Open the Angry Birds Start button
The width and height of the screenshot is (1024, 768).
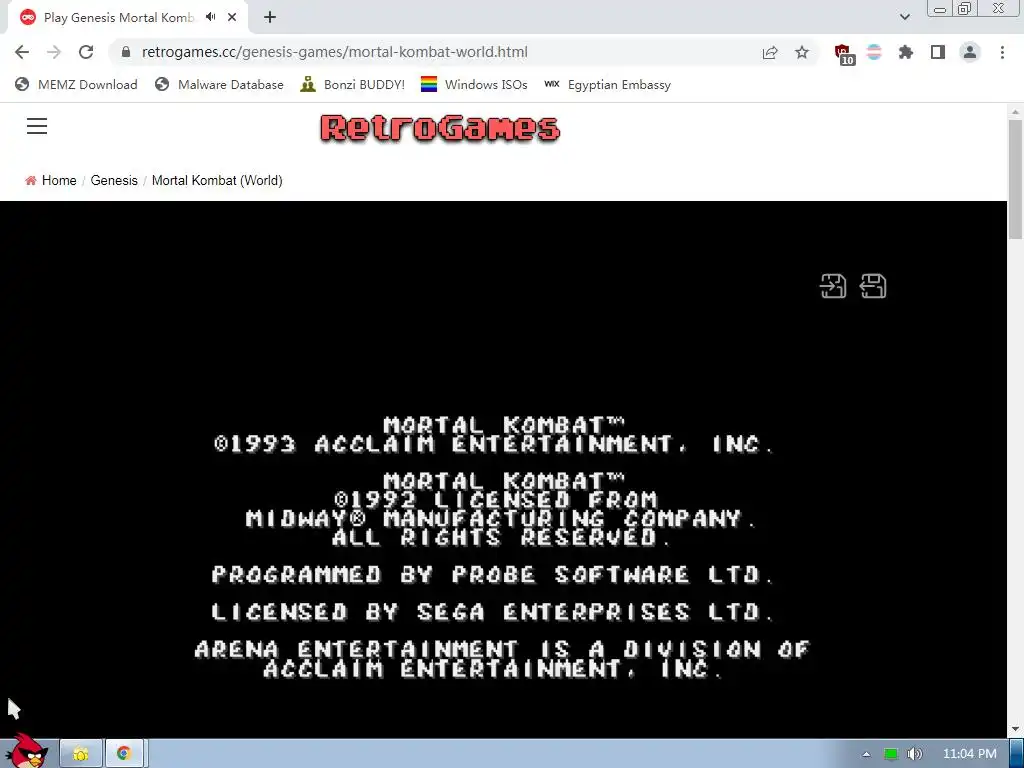25,751
